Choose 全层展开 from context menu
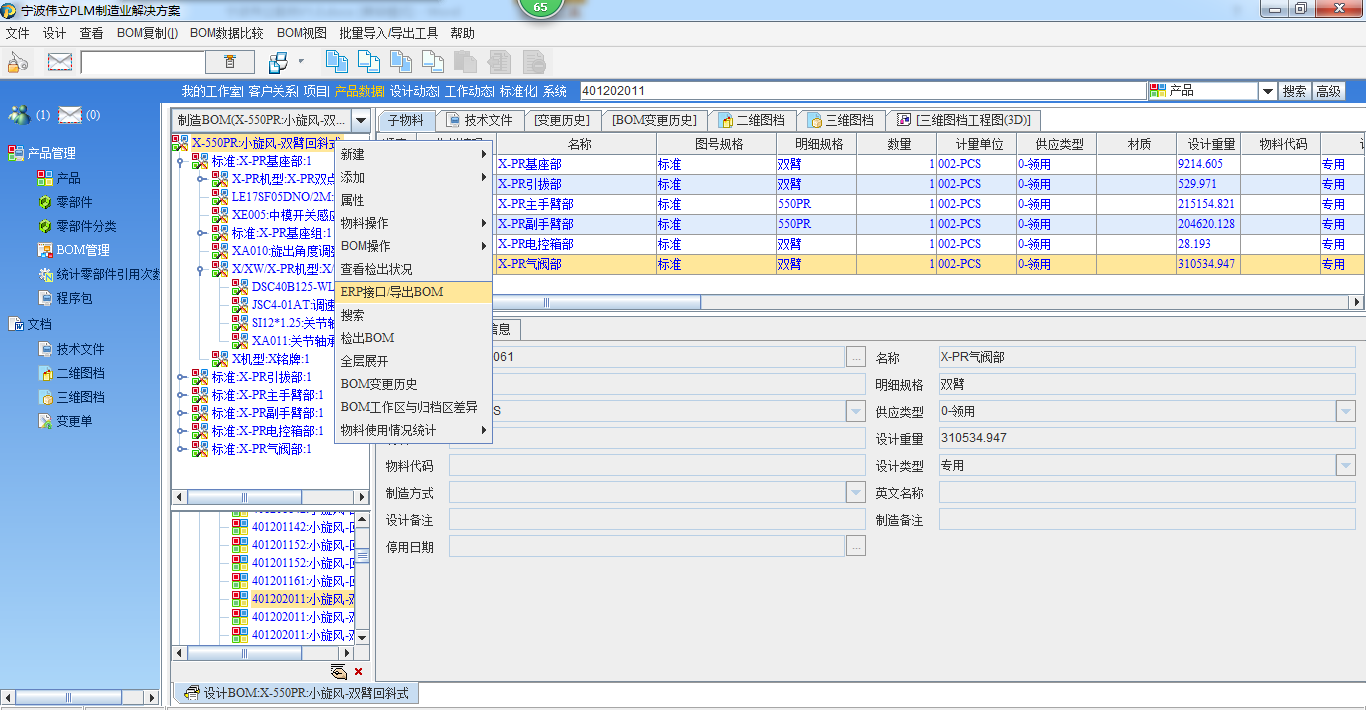 364,361
